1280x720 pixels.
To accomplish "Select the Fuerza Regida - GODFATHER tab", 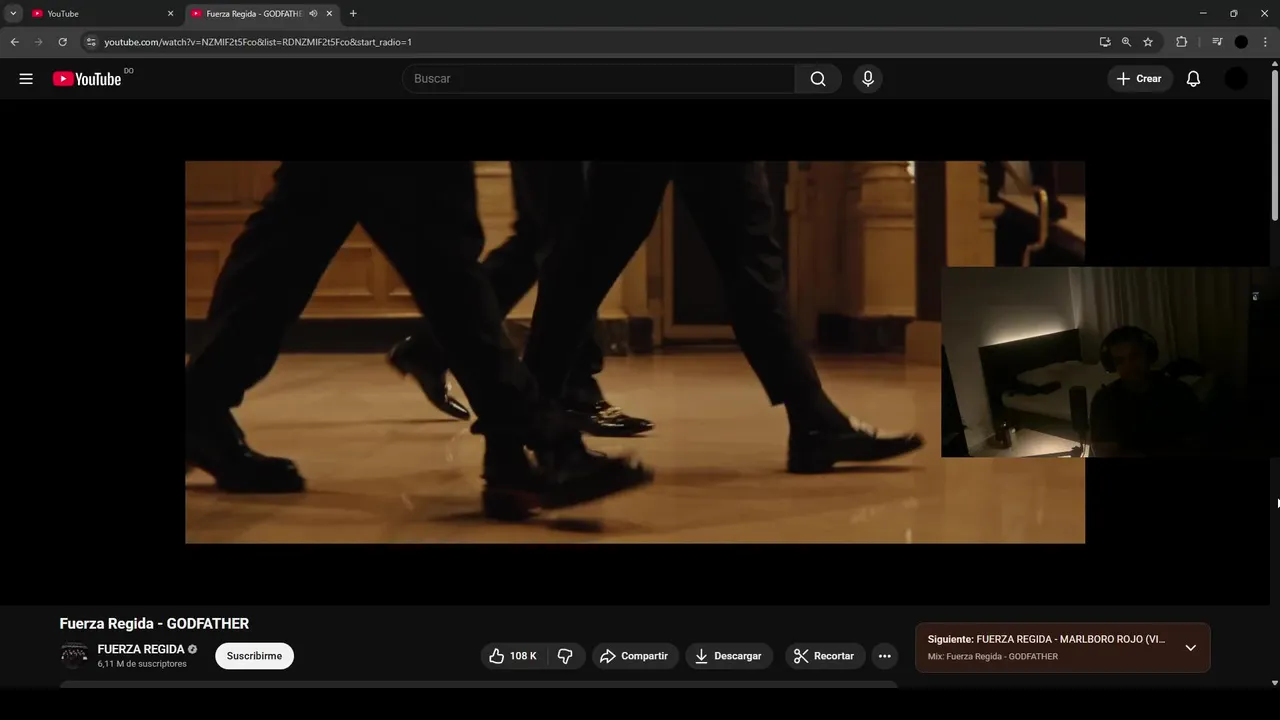I will tap(255, 14).
